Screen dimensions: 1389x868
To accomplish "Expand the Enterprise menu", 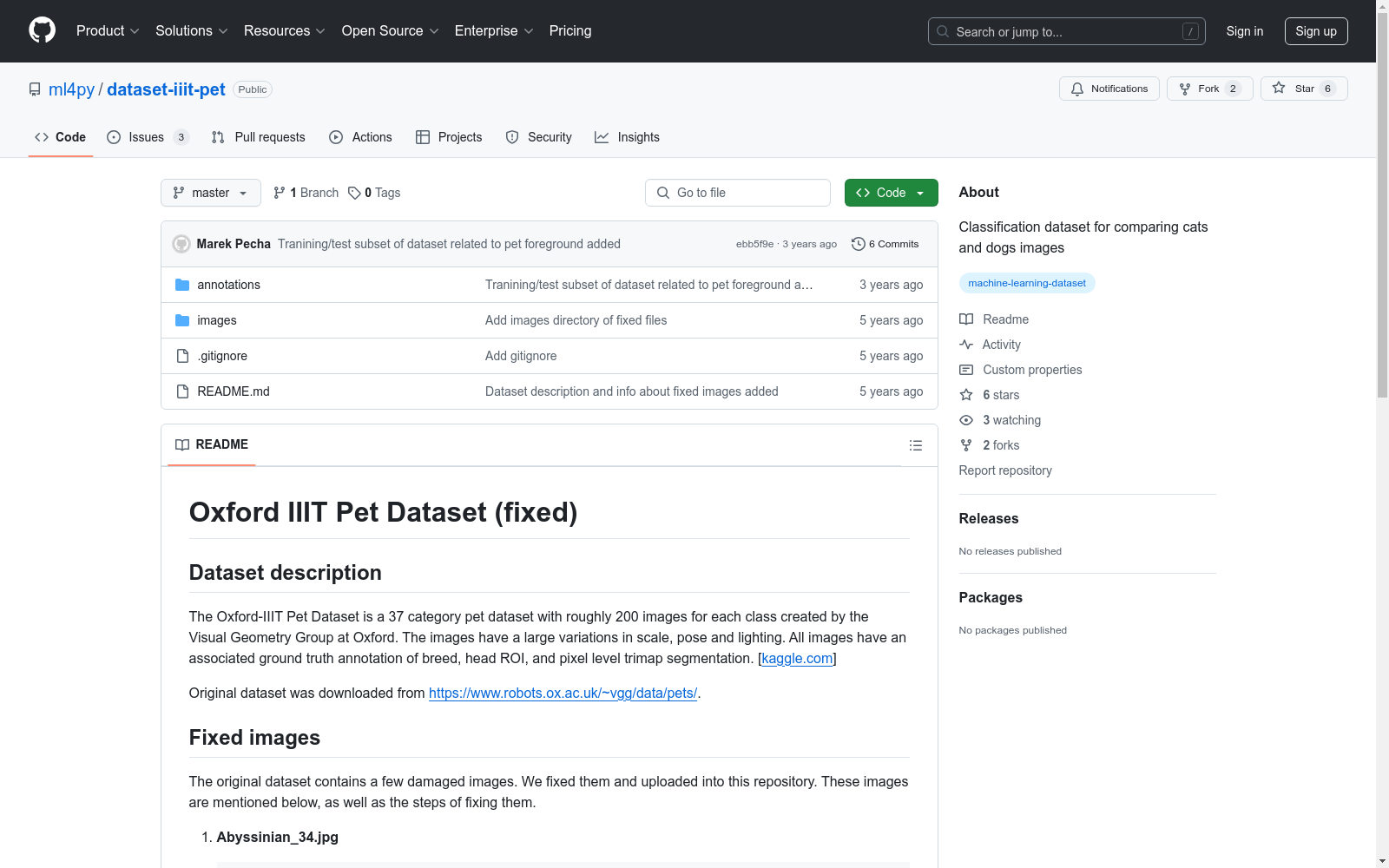I will pyautogui.click(x=494, y=31).
